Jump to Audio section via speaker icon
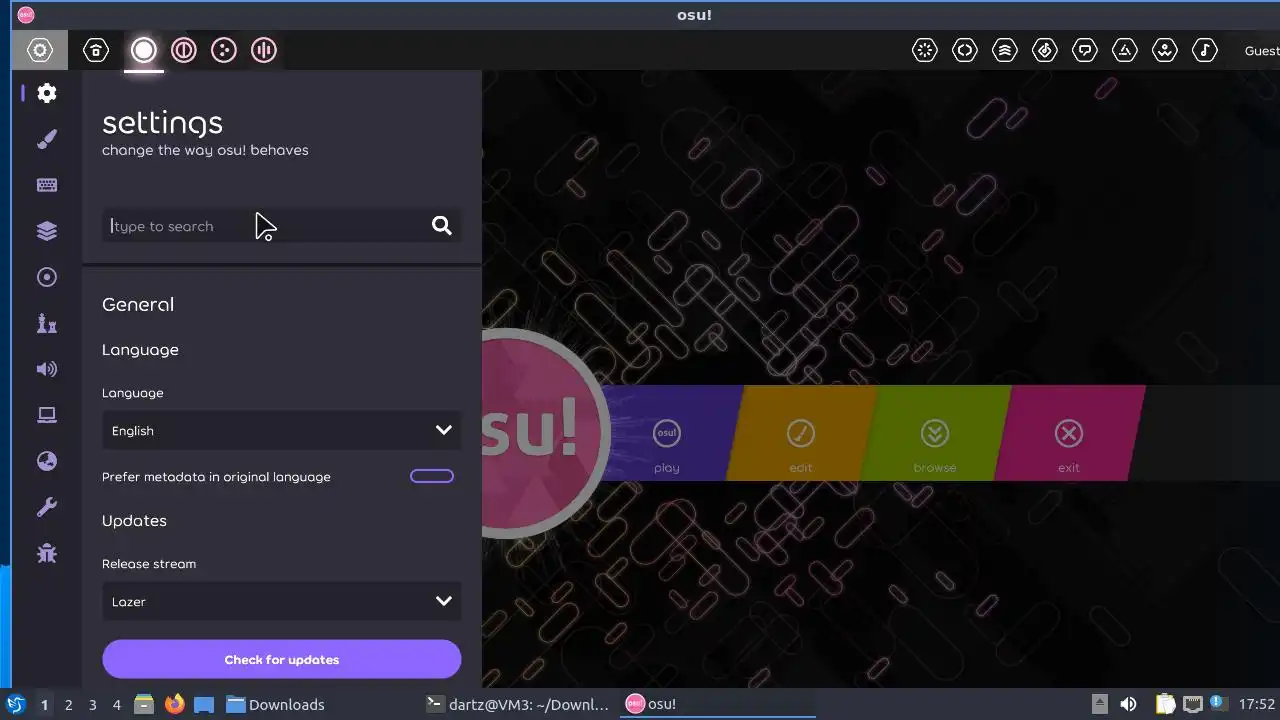The height and width of the screenshot is (720, 1280). (x=47, y=369)
